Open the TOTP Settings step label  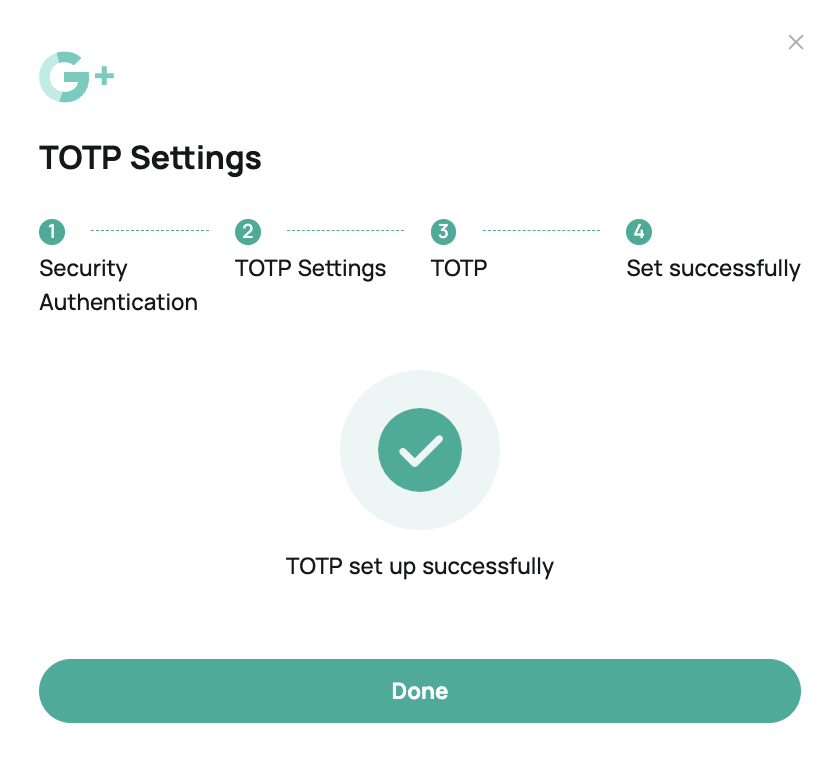(x=311, y=269)
